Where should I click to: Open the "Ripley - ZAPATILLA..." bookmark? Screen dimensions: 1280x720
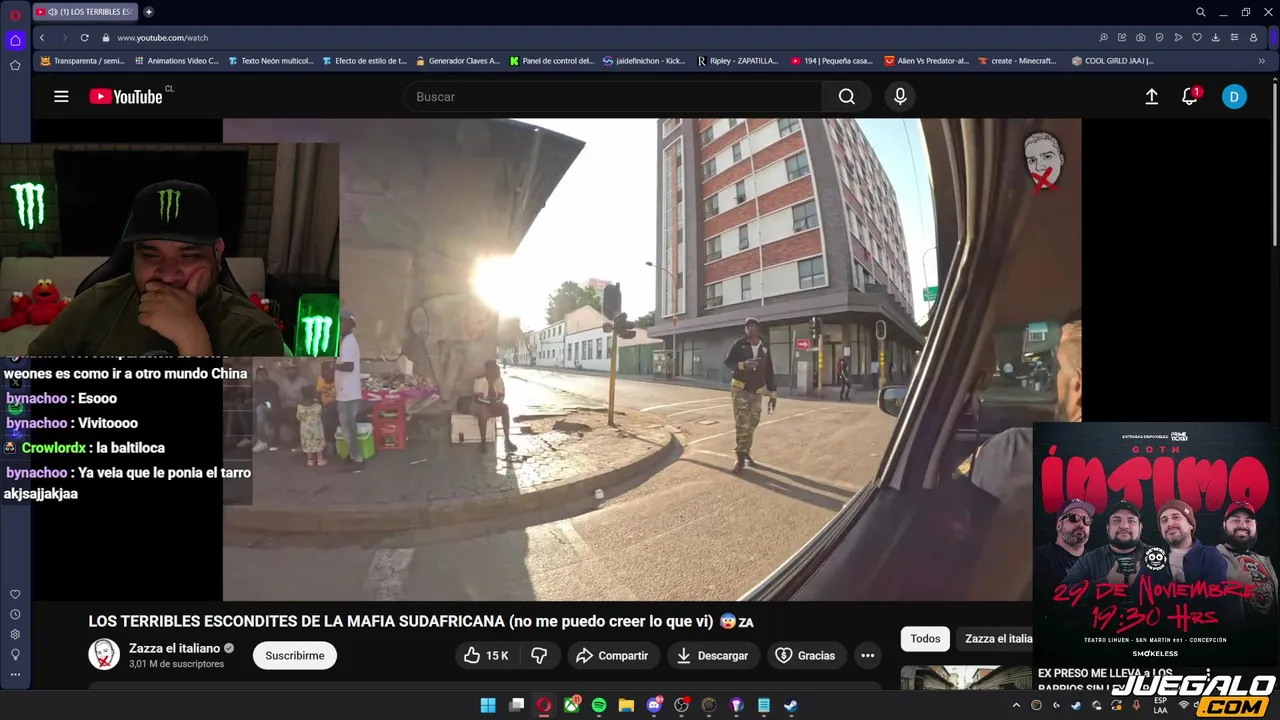click(738, 61)
